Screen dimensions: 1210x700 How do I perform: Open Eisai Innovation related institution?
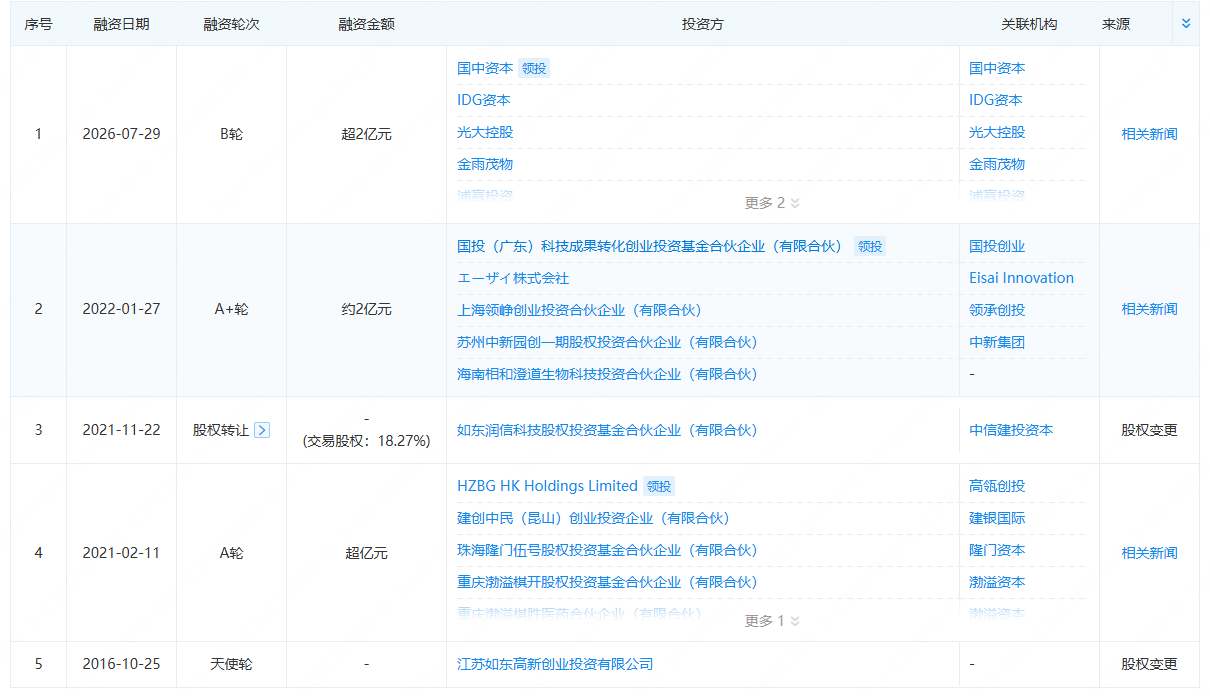tap(1021, 278)
